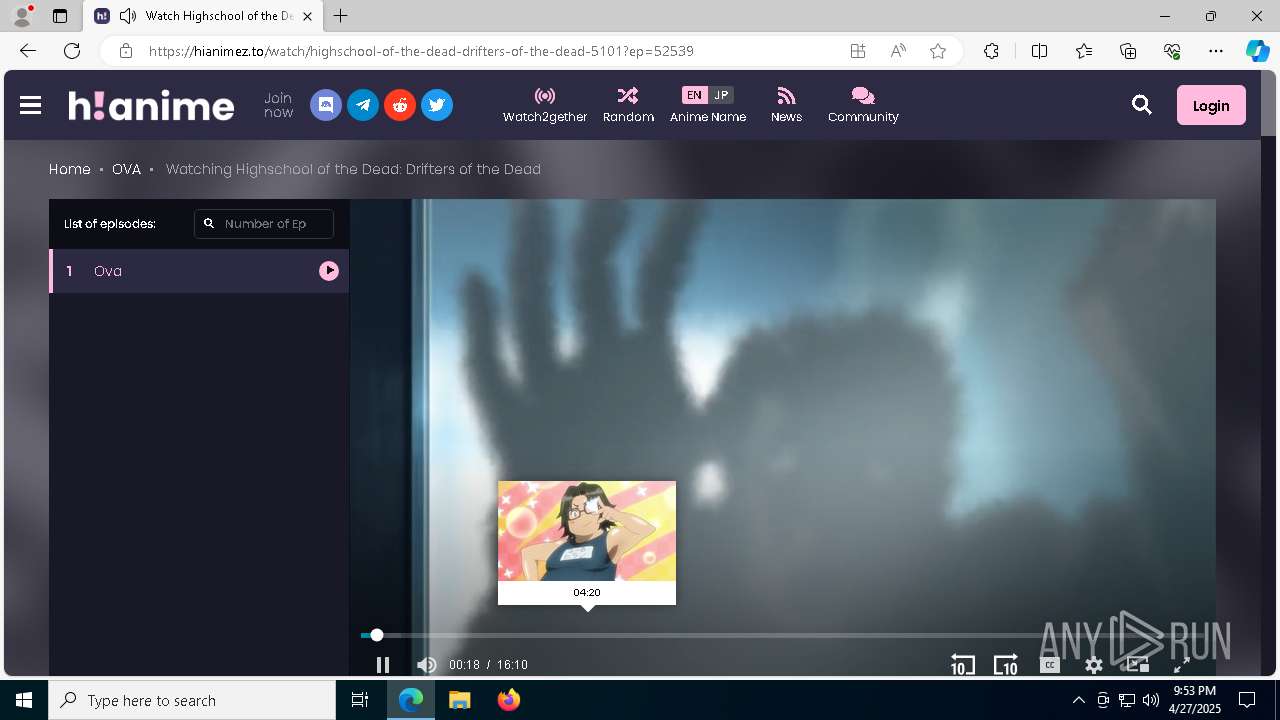Select episode 1 Ova in list
1280x720 pixels.
pos(199,271)
